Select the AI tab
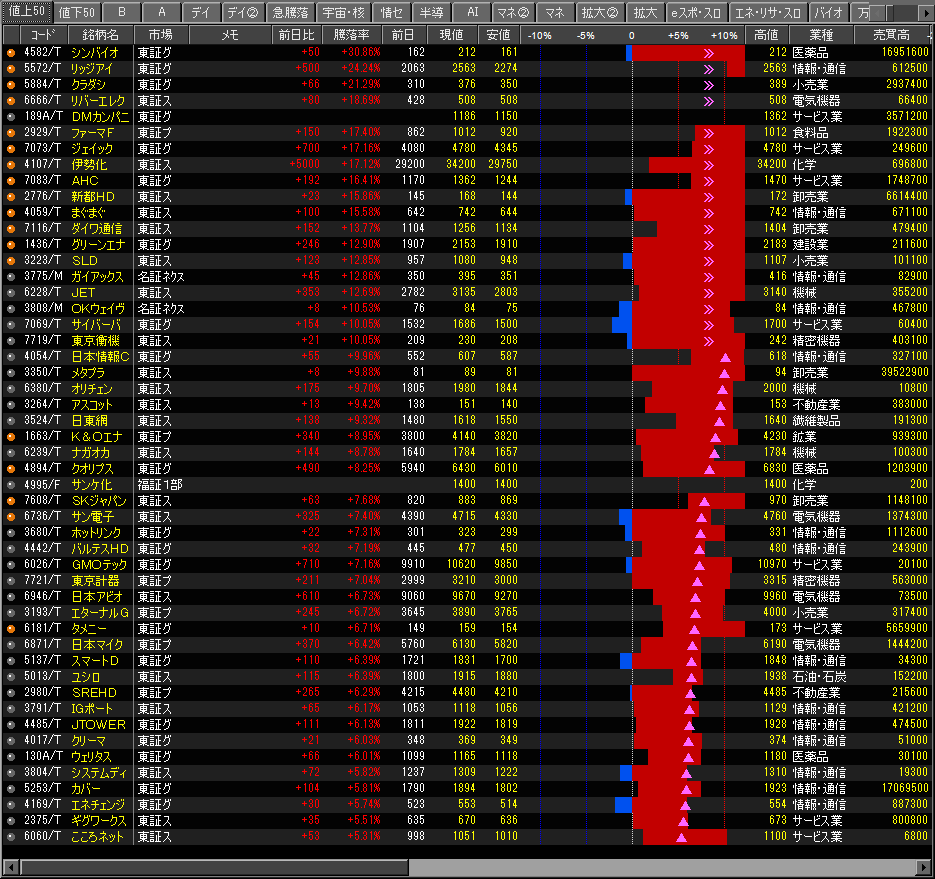This screenshot has height=879, width=935. point(472,12)
